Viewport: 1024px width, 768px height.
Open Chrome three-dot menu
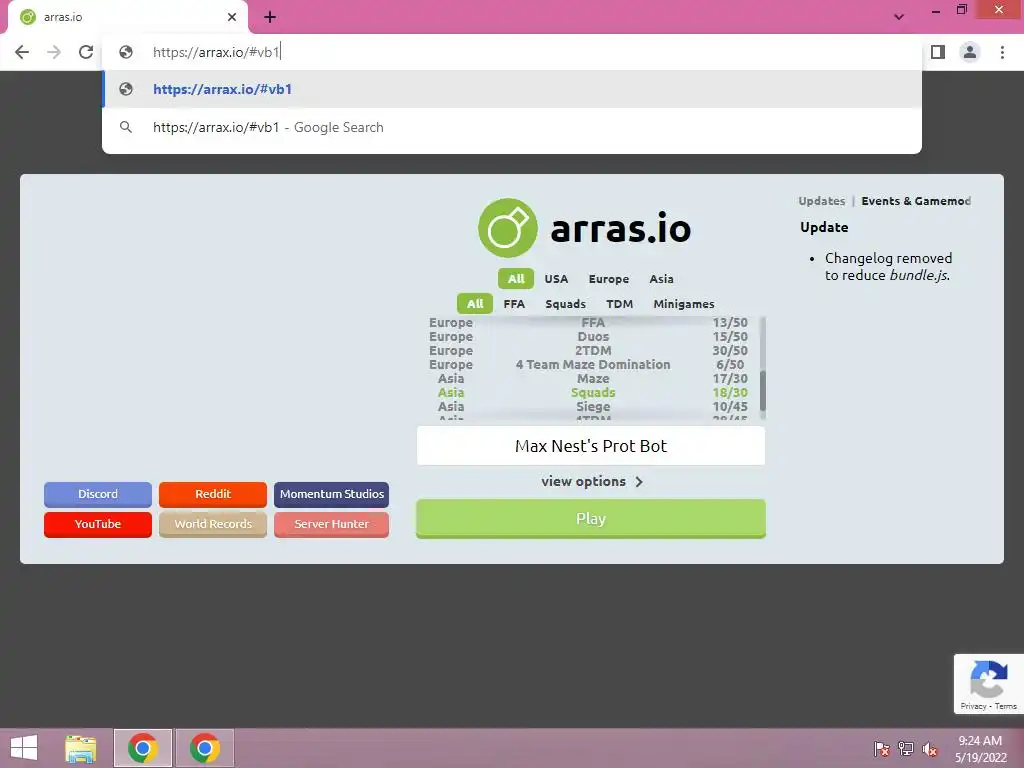[x=1002, y=52]
